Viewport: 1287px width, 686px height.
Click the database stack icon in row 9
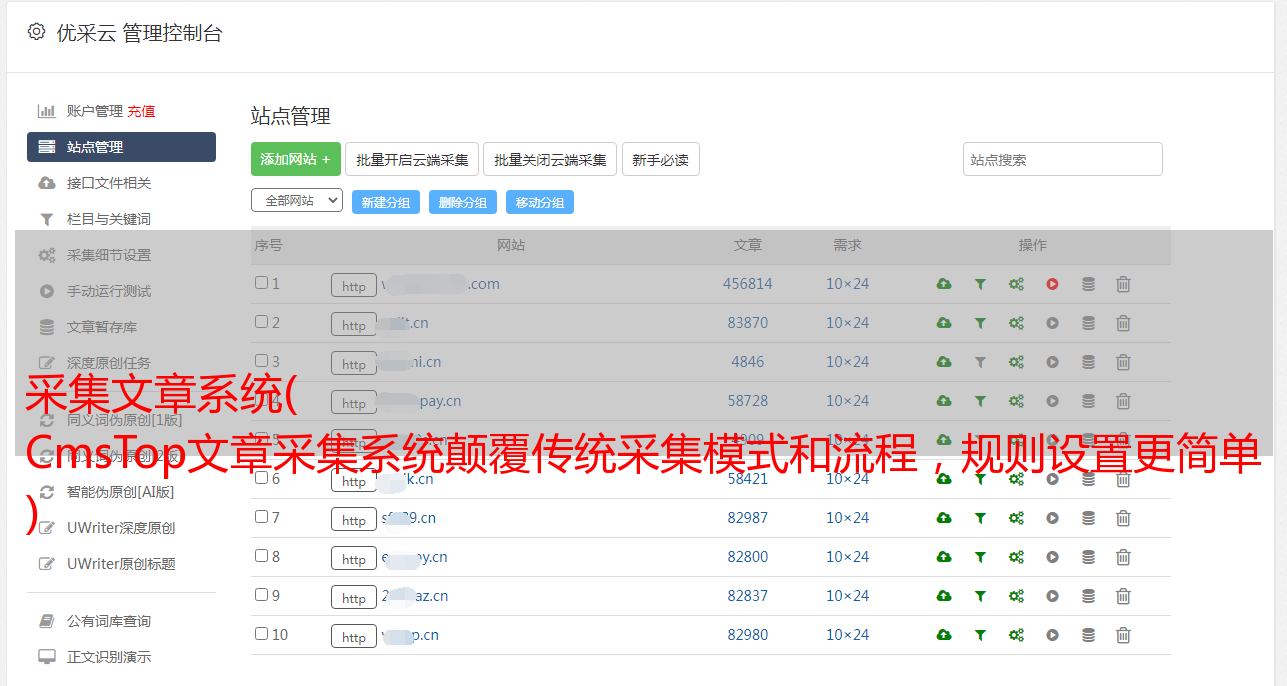click(x=1088, y=596)
